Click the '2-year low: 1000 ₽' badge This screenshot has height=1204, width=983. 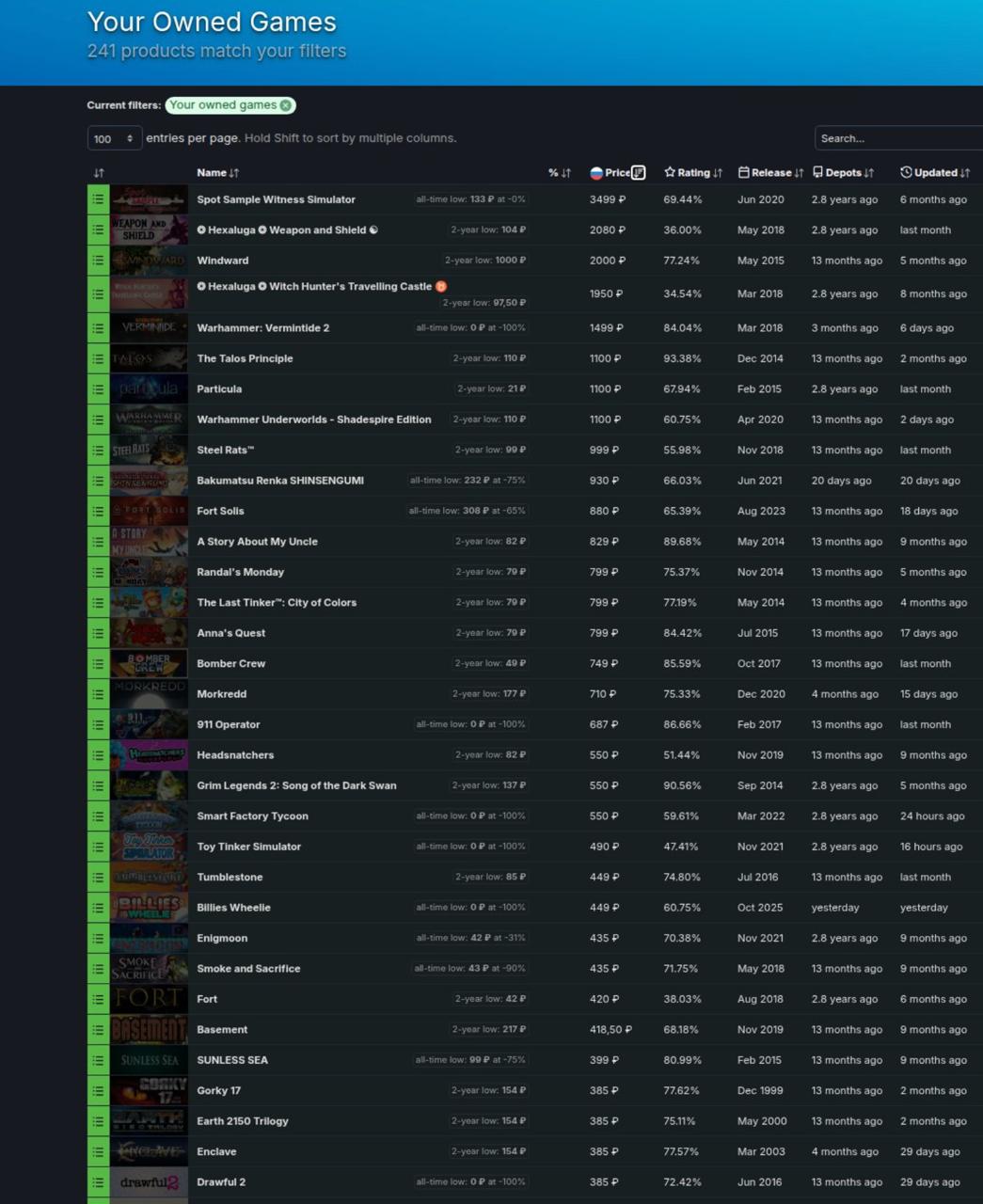(485, 261)
